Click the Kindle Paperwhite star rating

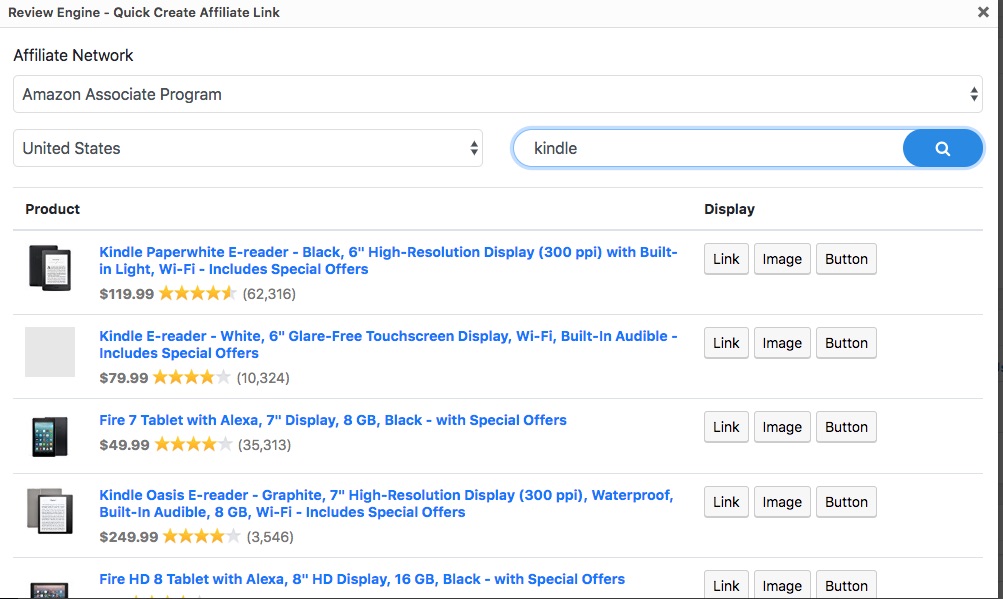(x=198, y=294)
